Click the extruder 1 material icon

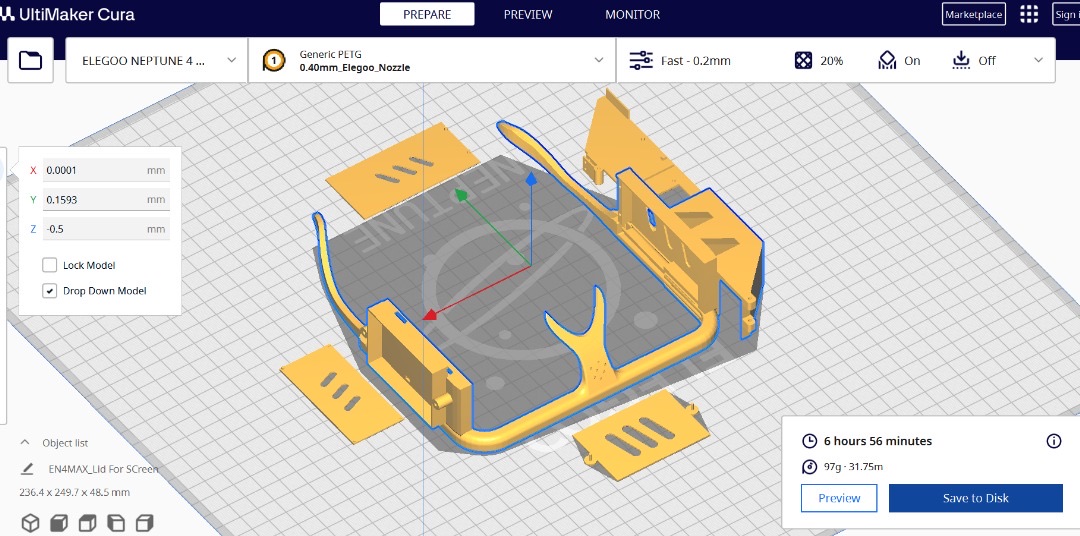(274, 61)
